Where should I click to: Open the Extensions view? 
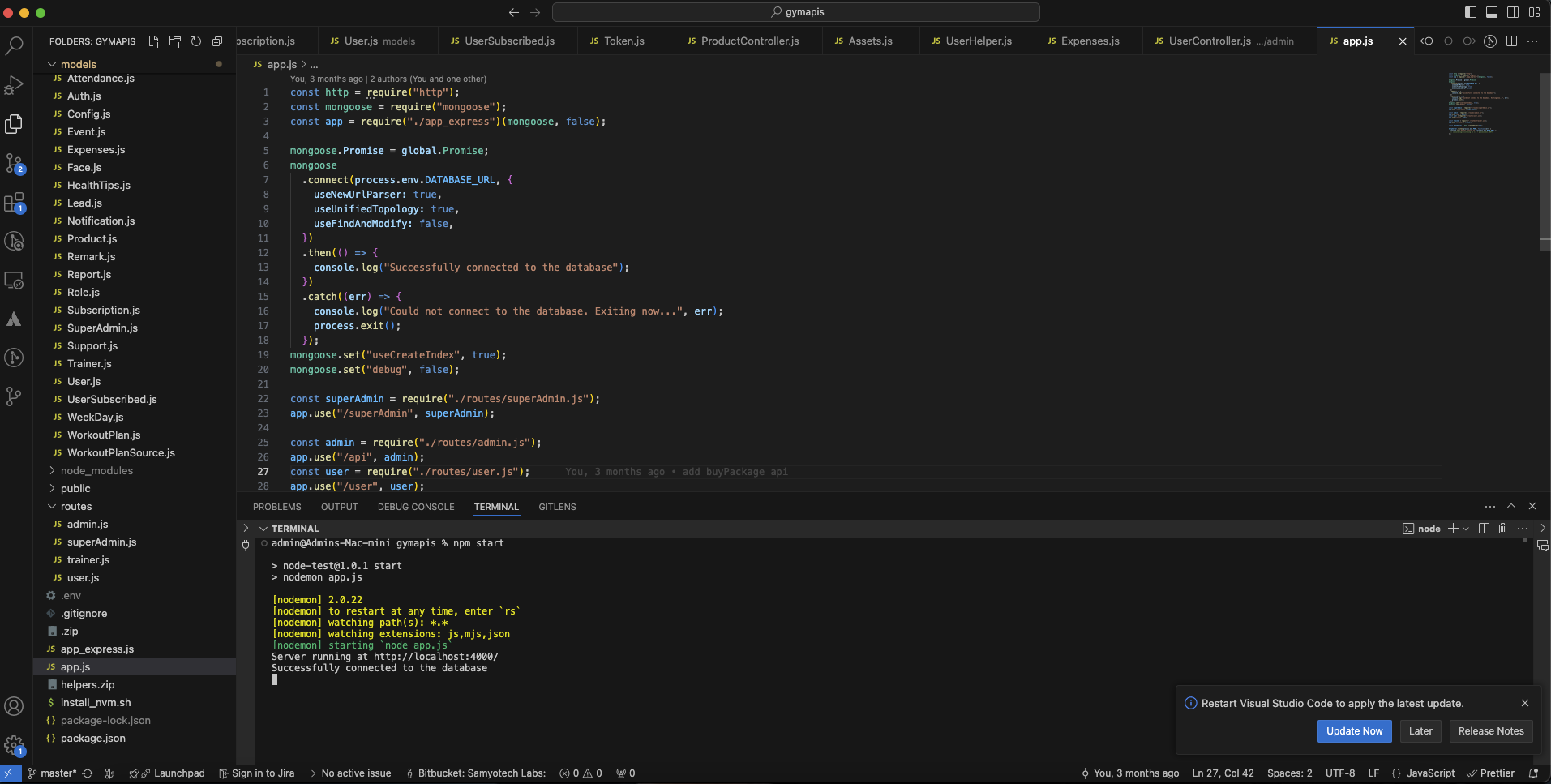pyautogui.click(x=14, y=202)
